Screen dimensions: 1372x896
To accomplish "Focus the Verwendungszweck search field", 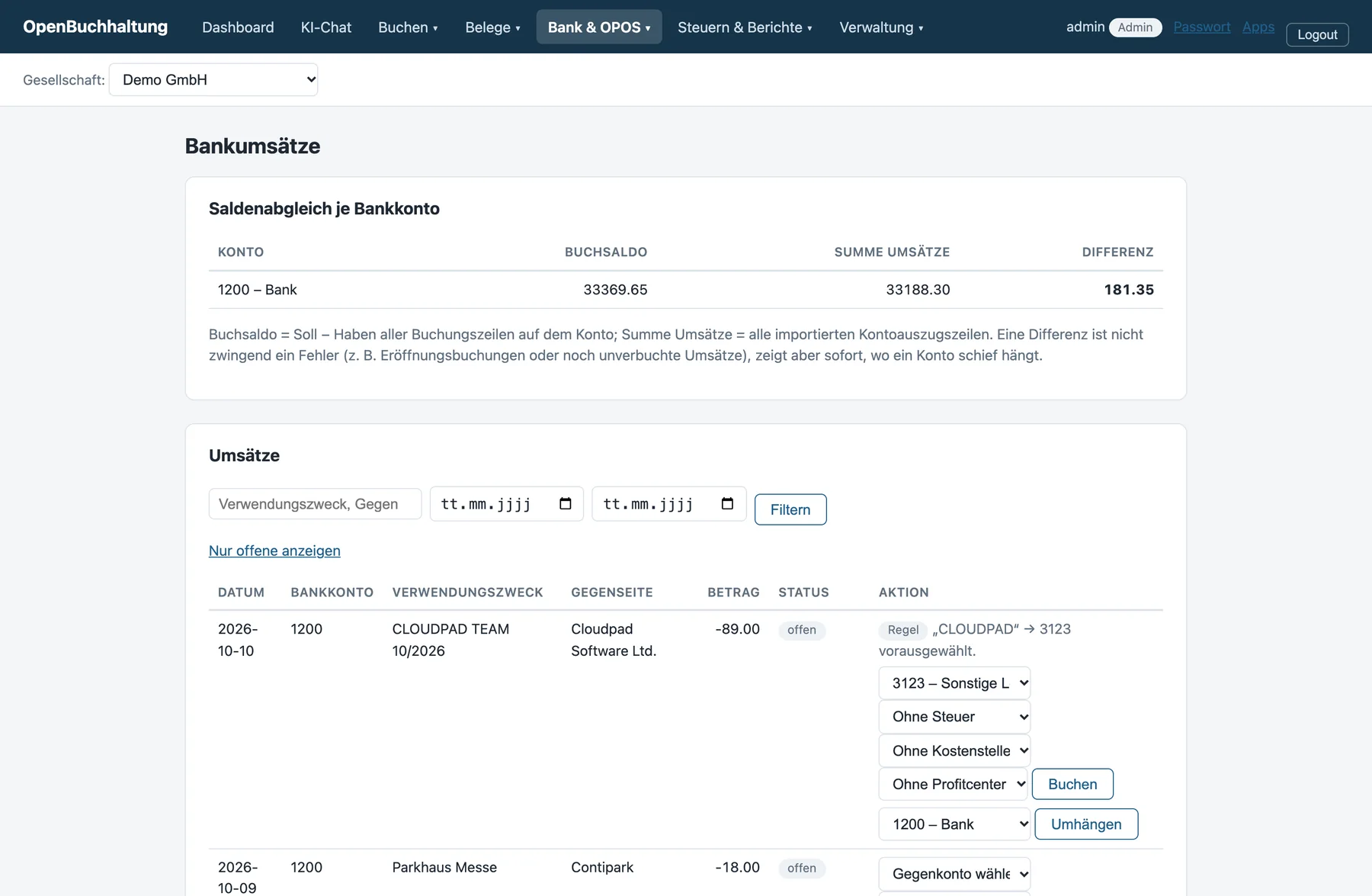I will tap(315, 503).
